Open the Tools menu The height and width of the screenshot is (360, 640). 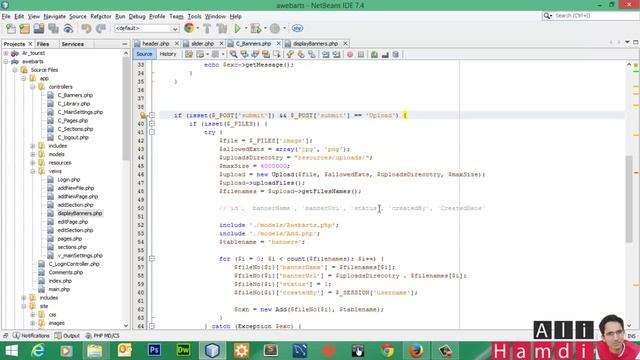coord(194,16)
